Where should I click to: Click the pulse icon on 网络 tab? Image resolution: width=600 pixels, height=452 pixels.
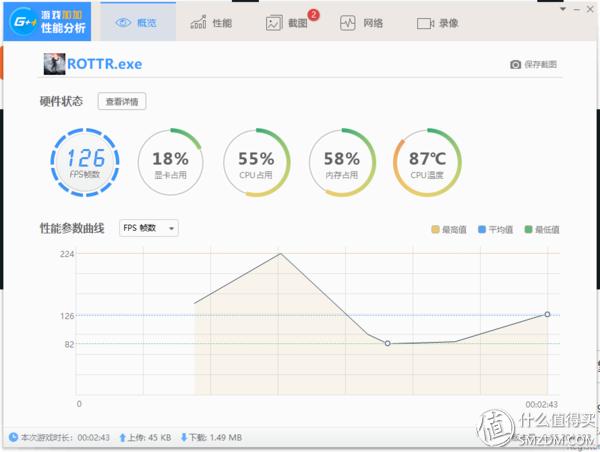coord(348,23)
